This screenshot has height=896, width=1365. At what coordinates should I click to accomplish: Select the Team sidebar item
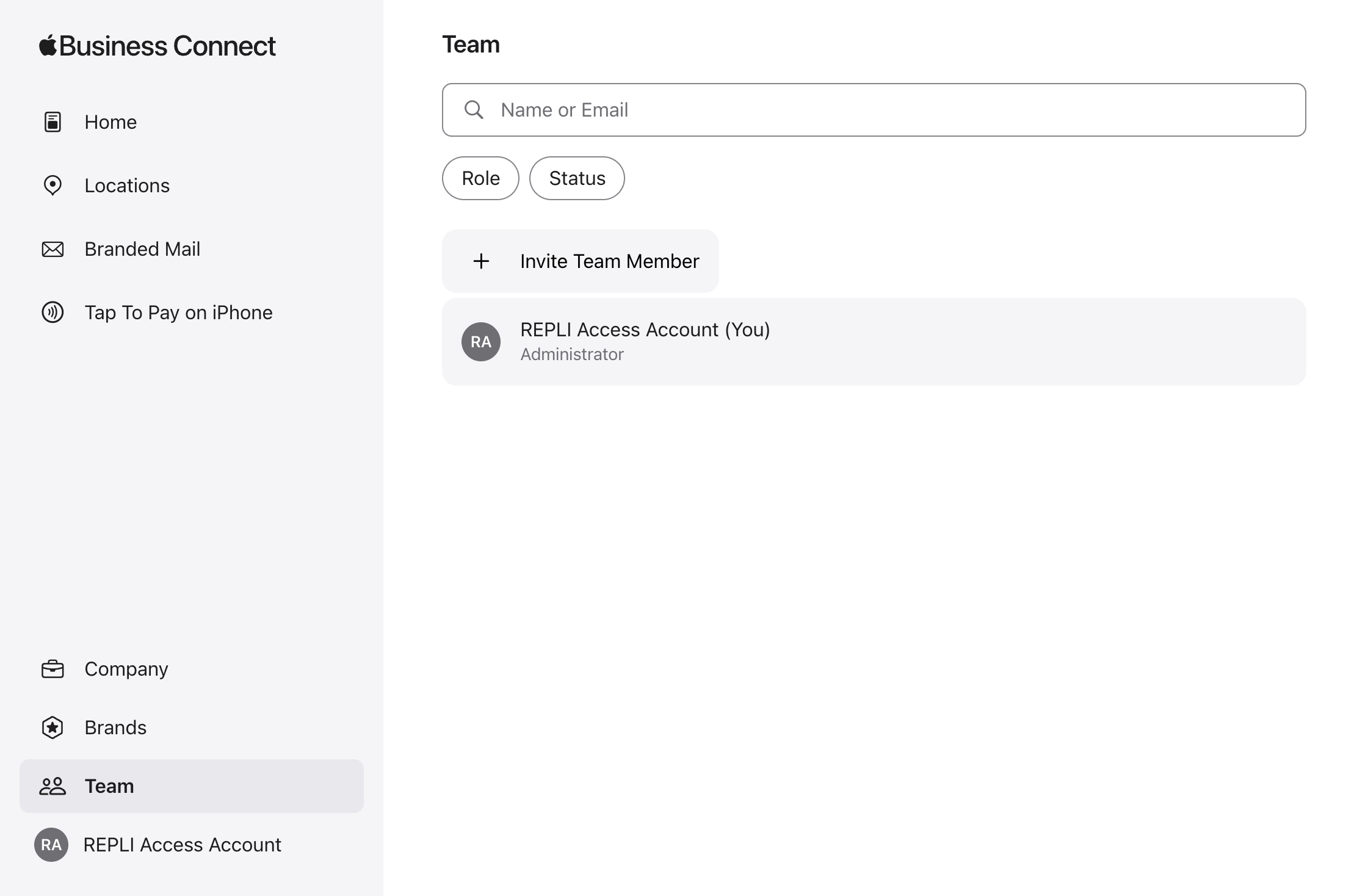[x=192, y=786]
